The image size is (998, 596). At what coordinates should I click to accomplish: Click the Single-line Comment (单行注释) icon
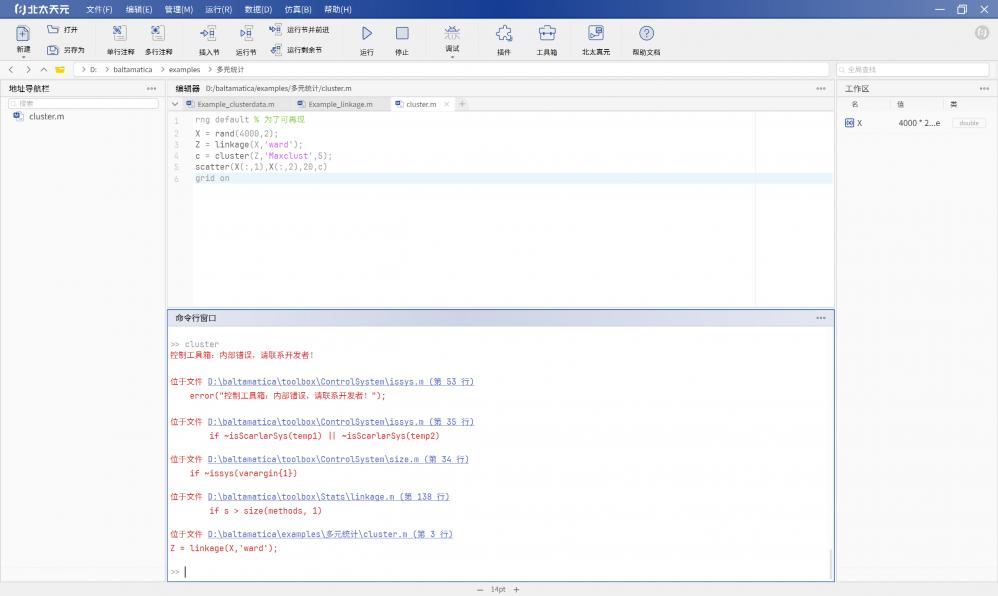coord(120,34)
